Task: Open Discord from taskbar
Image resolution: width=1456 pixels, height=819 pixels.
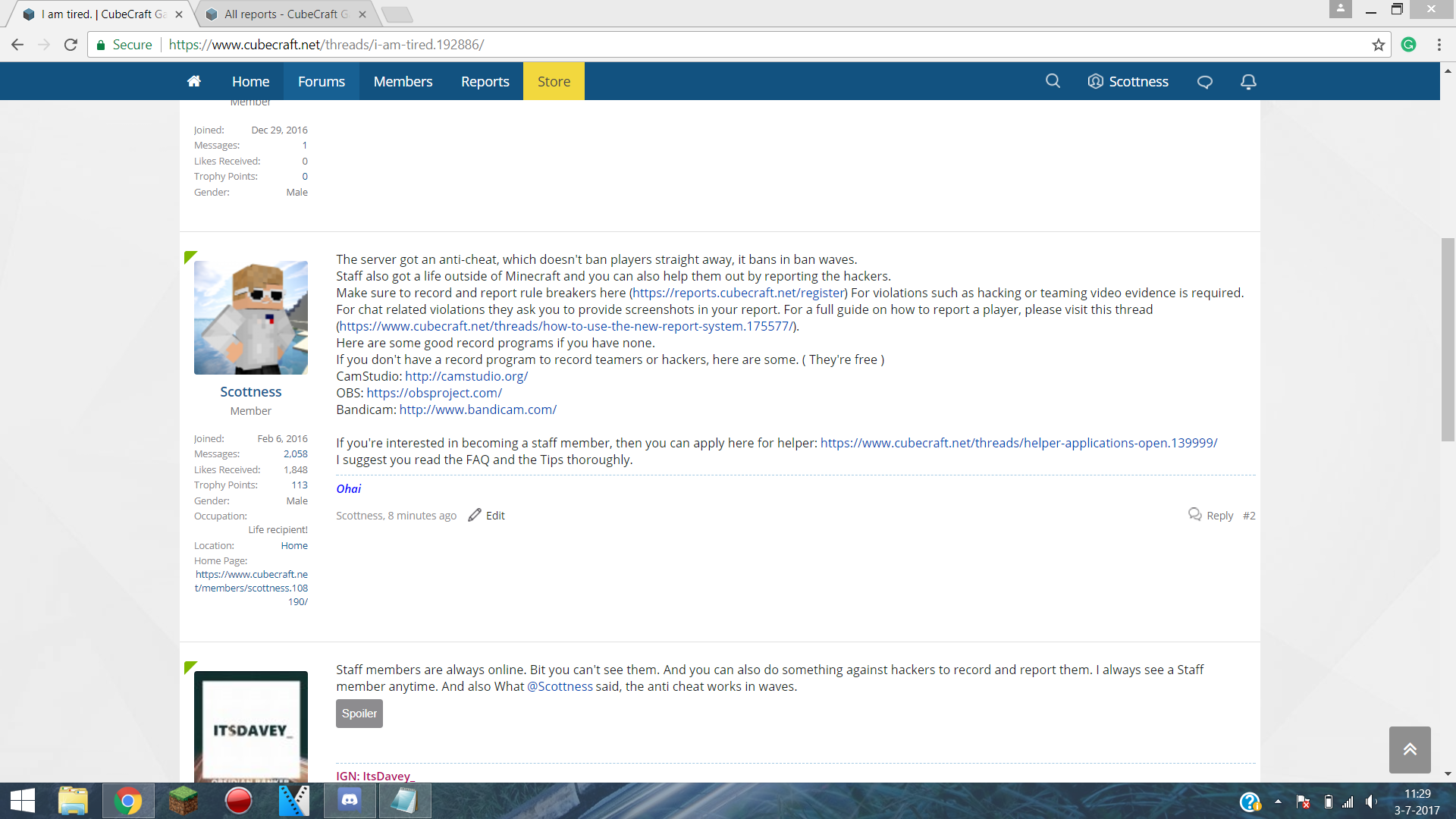Action: tap(350, 801)
